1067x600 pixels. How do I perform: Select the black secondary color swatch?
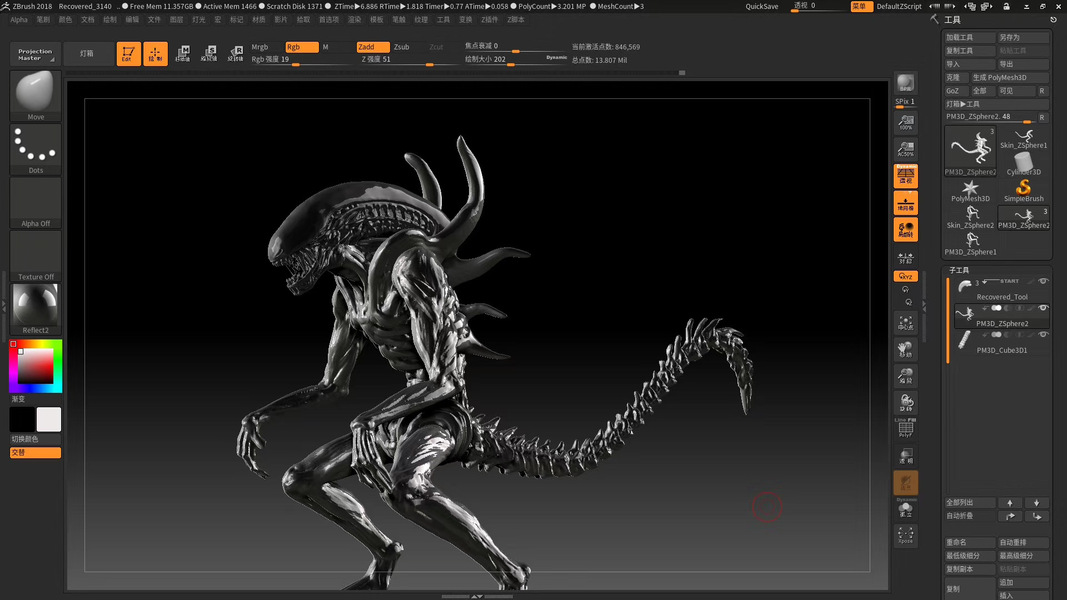tap(22, 420)
